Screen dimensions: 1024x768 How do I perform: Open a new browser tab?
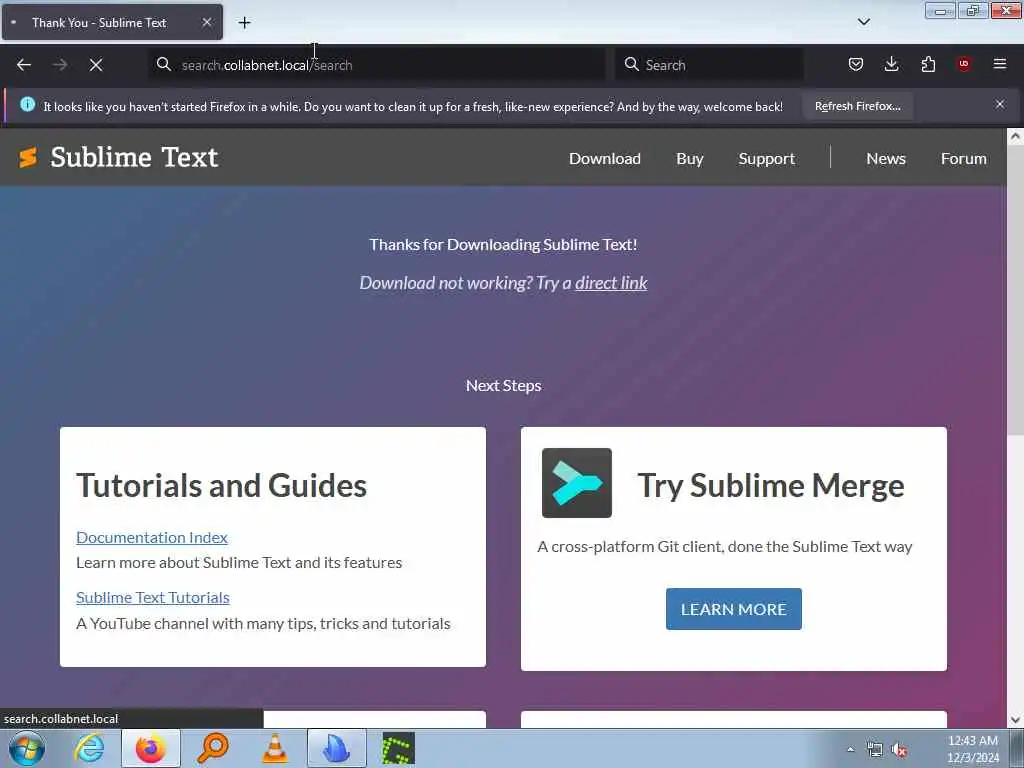pos(244,23)
